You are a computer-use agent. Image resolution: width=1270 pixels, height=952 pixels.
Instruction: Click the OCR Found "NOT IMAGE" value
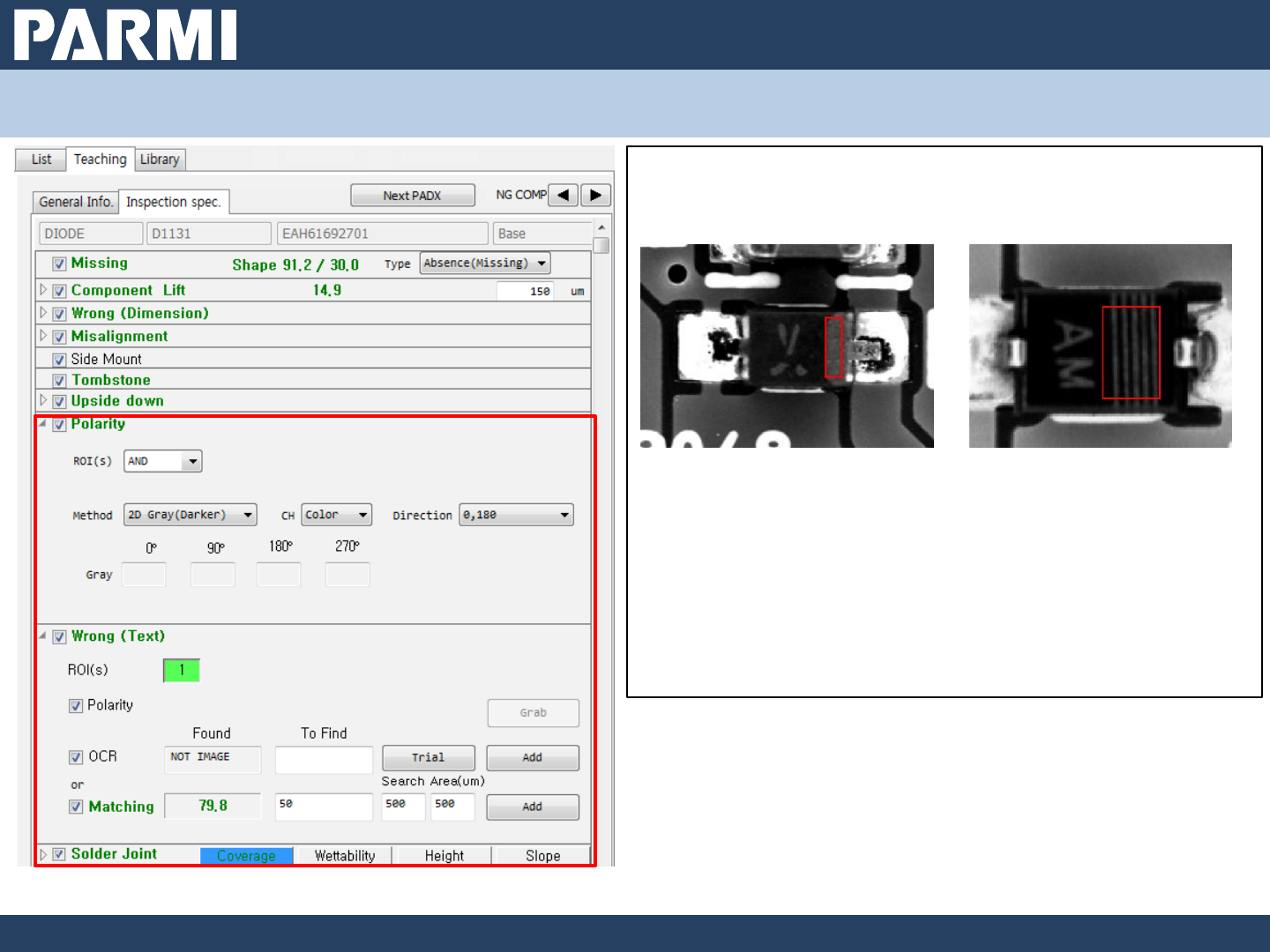(x=213, y=758)
